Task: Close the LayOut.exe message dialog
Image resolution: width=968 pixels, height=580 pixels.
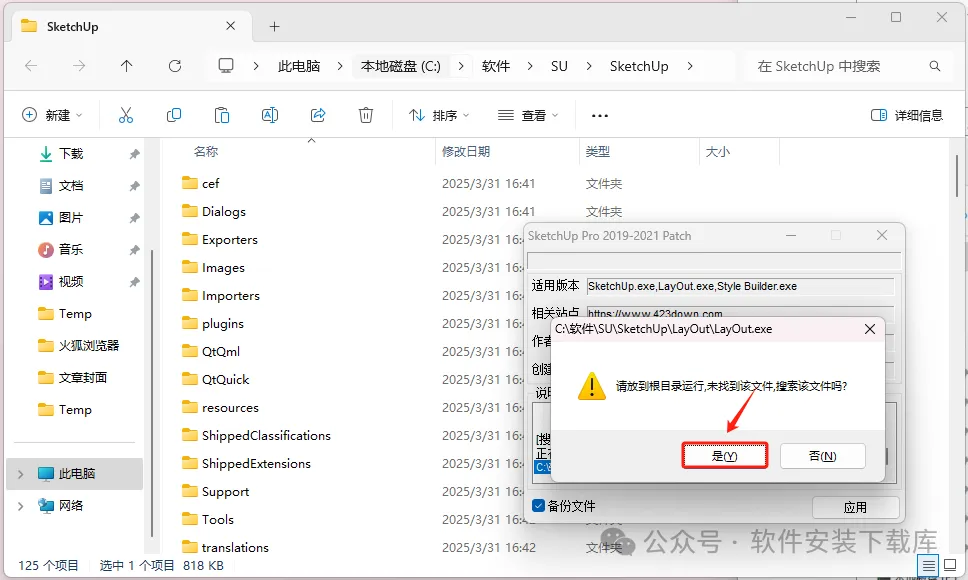Action: (870, 329)
